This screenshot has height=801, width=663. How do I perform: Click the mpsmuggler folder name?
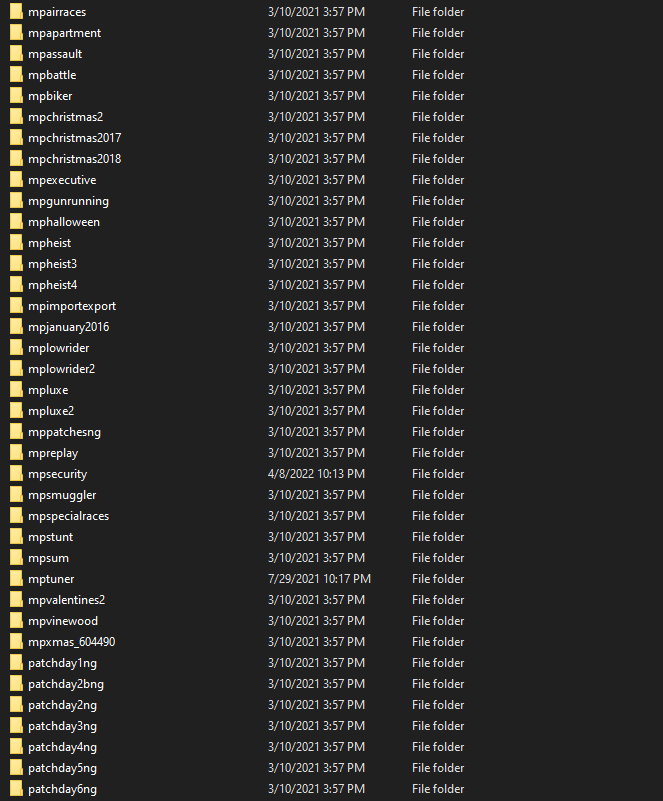click(62, 495)
